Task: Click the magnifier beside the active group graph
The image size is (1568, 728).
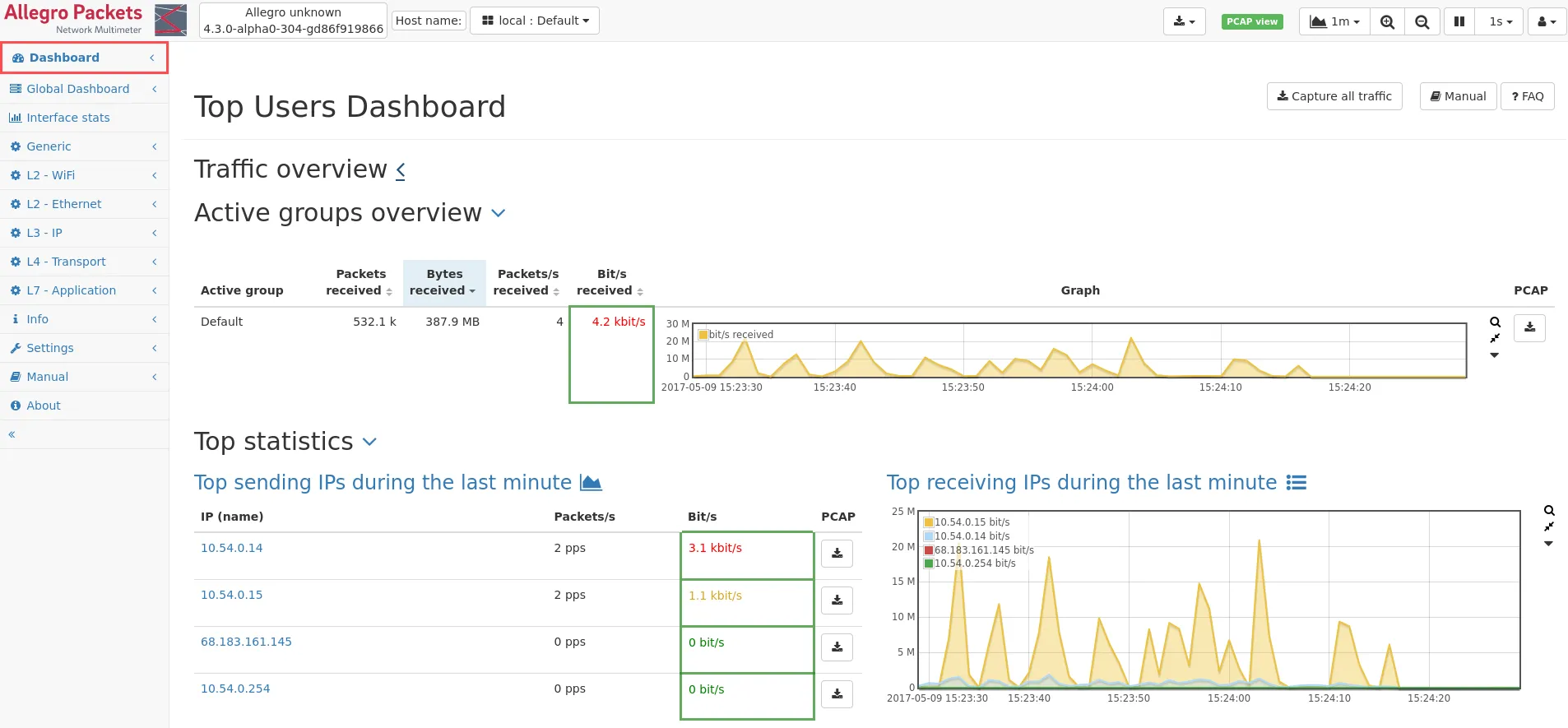Action: [x=1495, y=322]
